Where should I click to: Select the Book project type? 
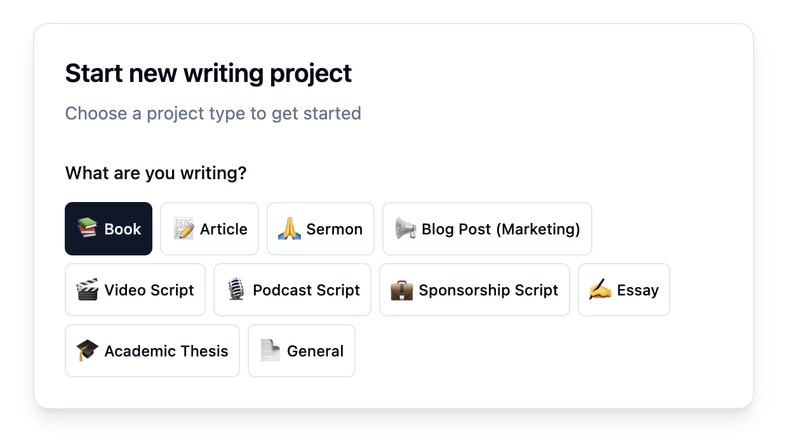coord(123,229)
